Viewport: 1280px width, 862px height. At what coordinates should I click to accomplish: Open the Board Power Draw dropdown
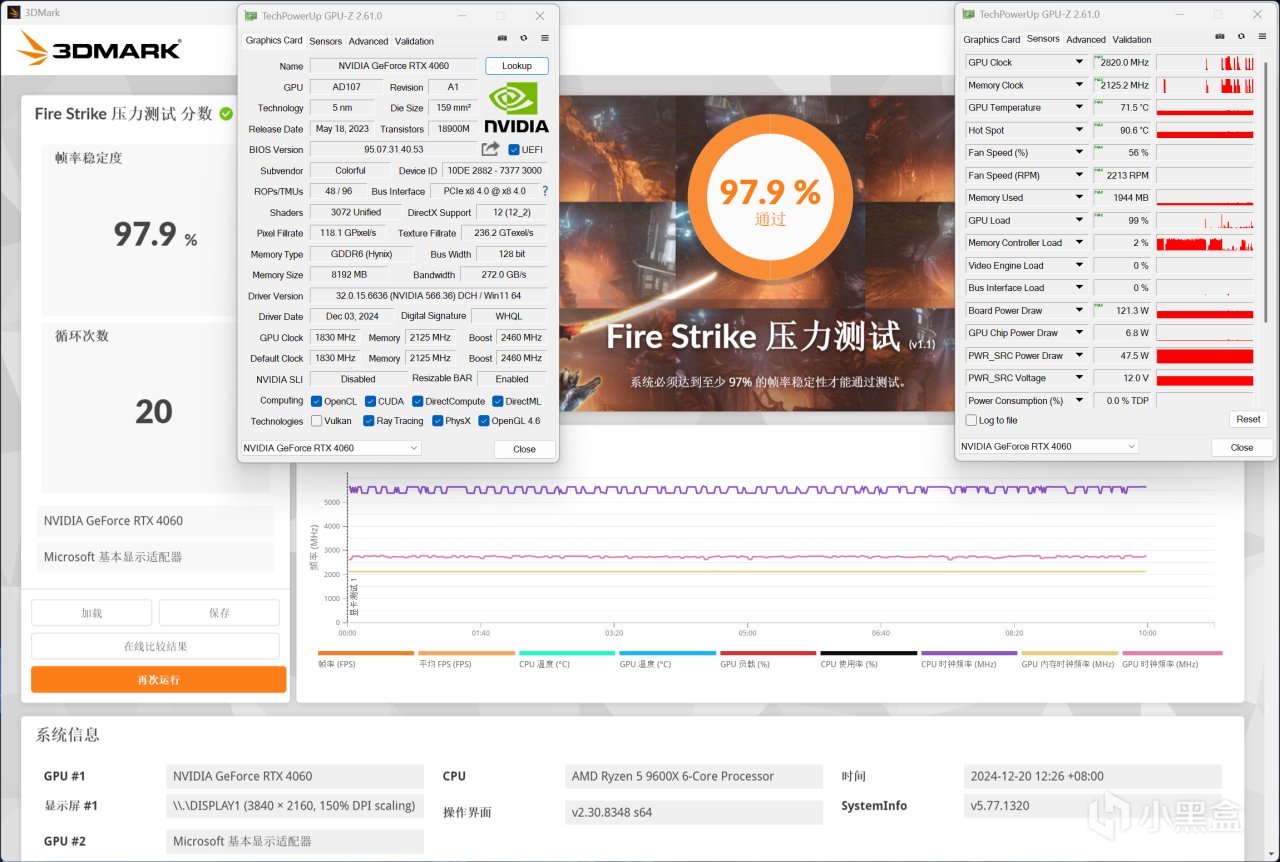1079,310
